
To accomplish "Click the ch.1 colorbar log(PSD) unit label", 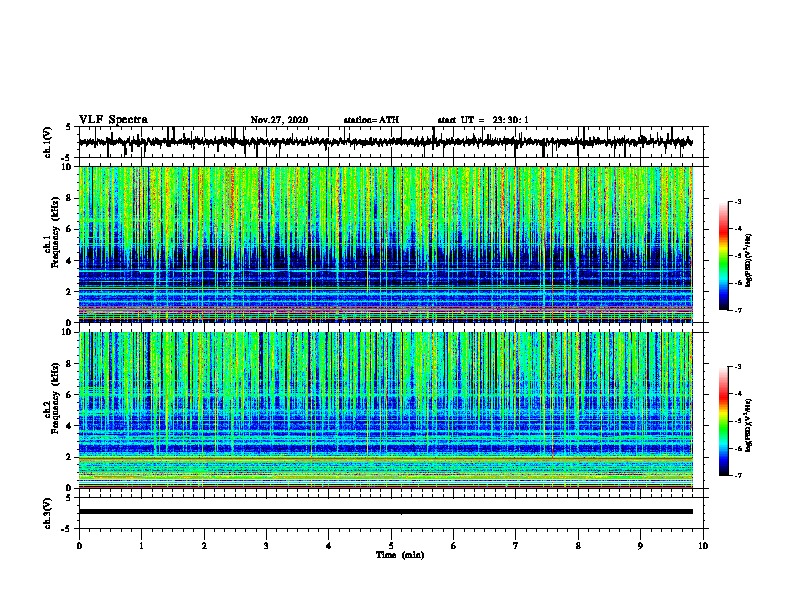I will coord(749,260).
